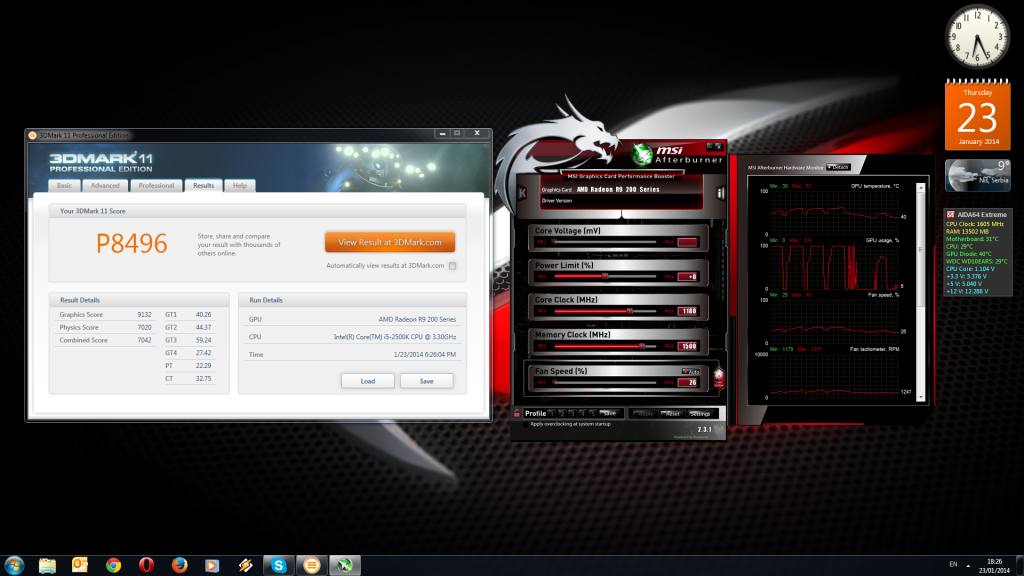Select Afterburner profile slot 4
Image resolution: width=1024 pixels, height=576 pixels.
582,413
